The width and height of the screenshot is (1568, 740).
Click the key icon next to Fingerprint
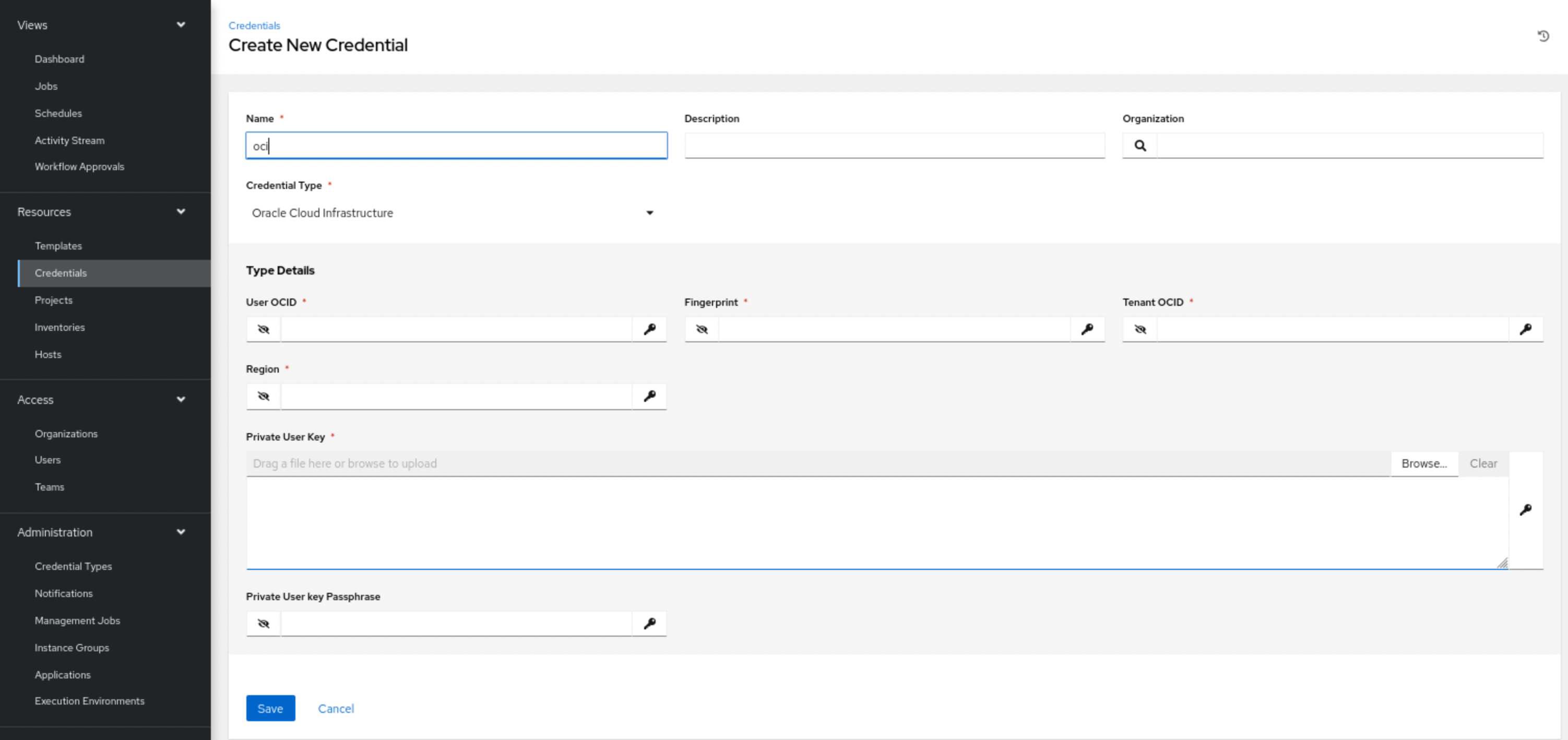pos(1088,328)
